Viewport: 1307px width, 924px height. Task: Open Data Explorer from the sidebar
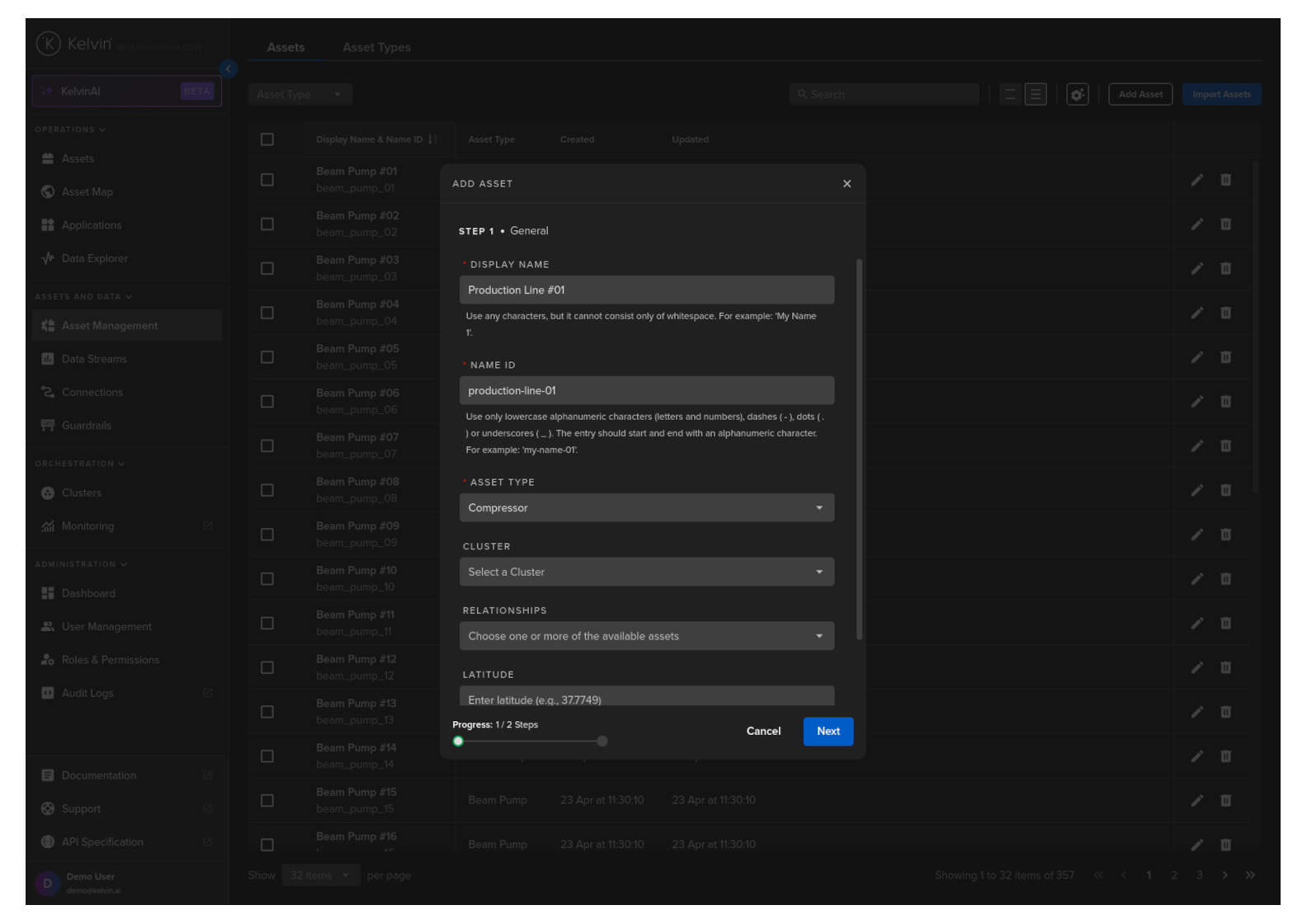(x=94, y=258)
